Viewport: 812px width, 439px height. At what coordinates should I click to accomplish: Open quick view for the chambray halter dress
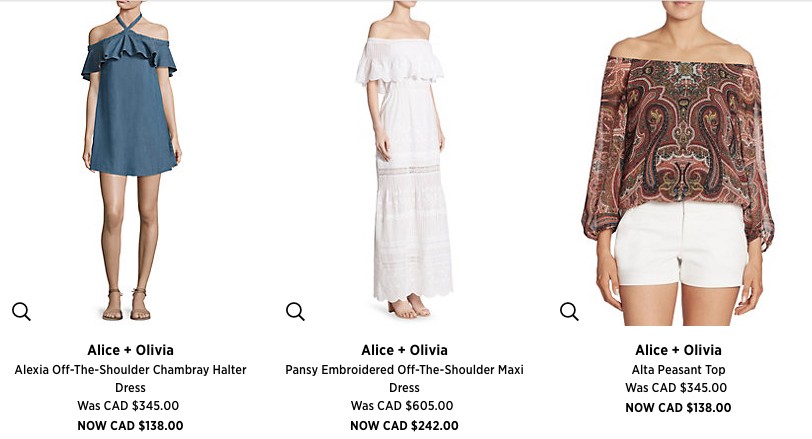pyautogui.click(x=21, y=312)
